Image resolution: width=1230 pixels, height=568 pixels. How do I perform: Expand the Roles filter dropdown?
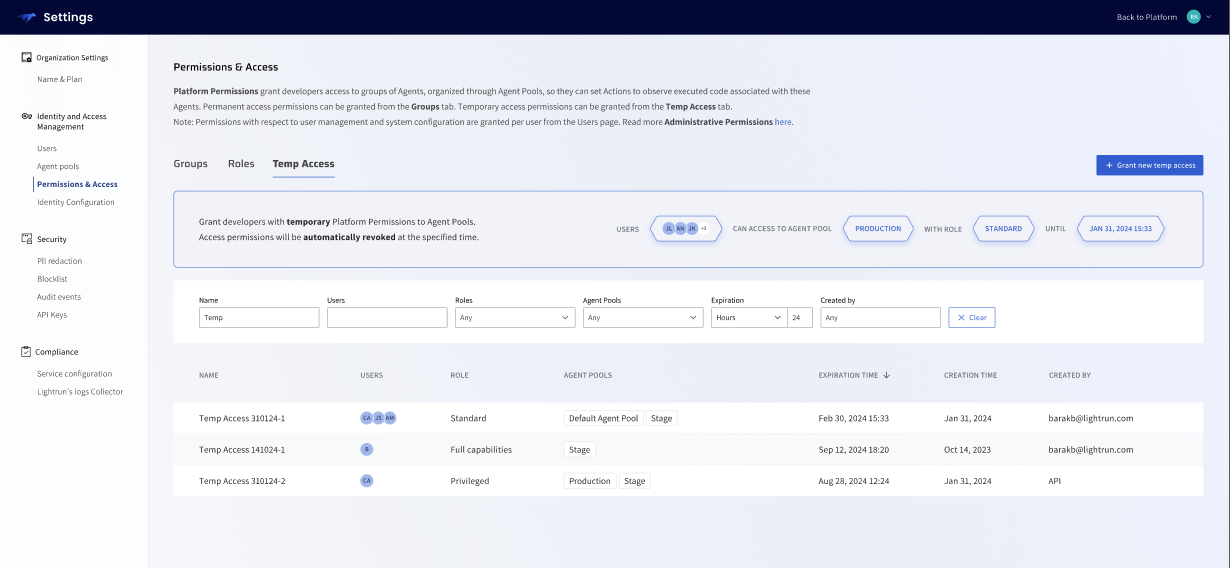[515, 317]
